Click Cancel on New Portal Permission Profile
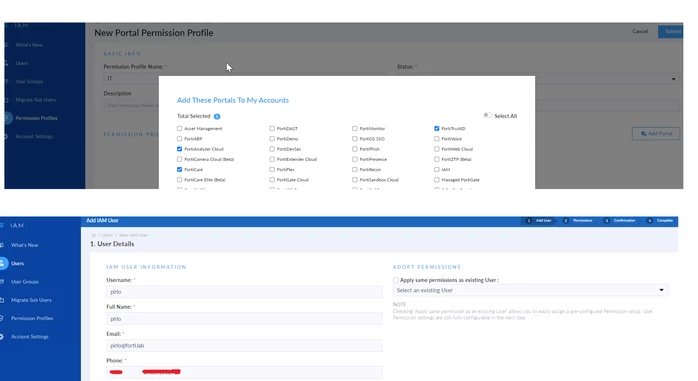This screenshot has width=698, height=381. (640, 31)
